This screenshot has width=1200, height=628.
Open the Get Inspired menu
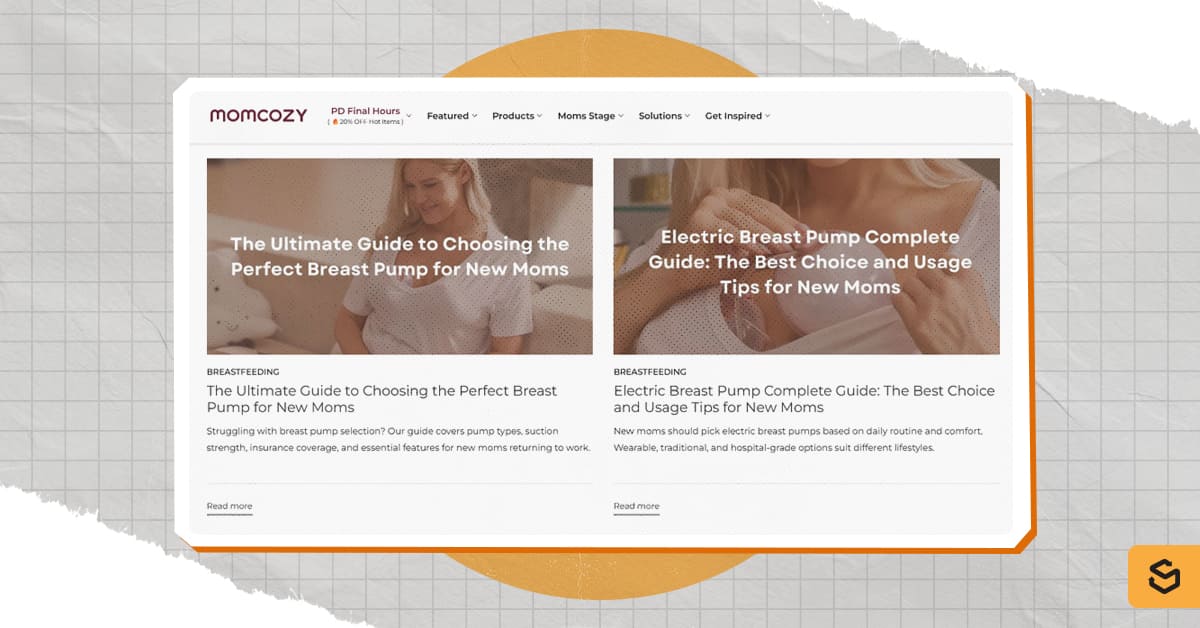pos(733,116)
